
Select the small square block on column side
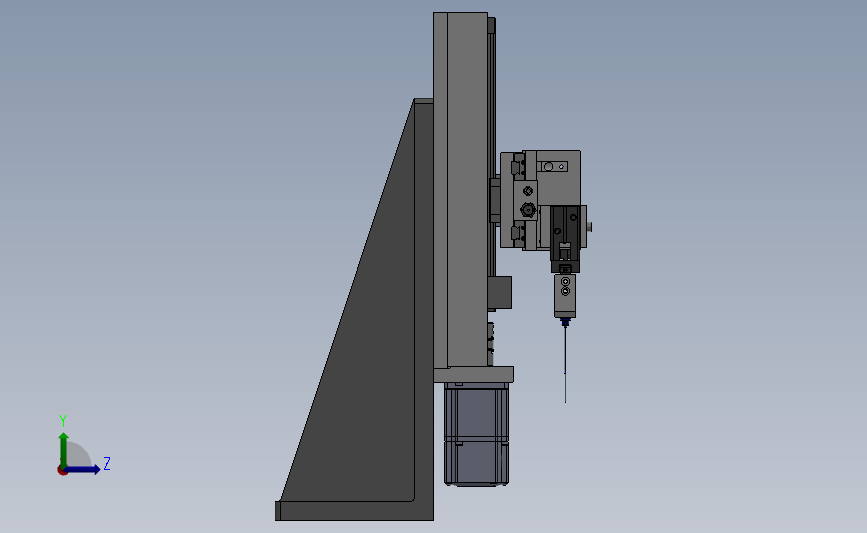coord(500,292)
